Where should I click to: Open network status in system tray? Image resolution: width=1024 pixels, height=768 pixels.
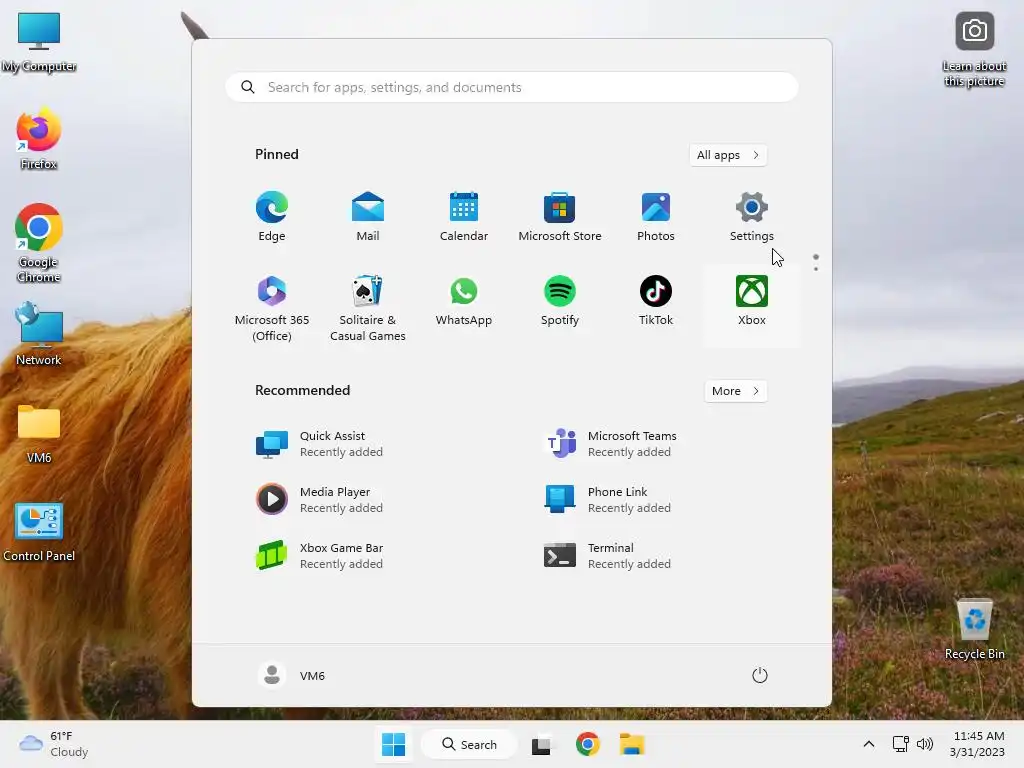901,744
